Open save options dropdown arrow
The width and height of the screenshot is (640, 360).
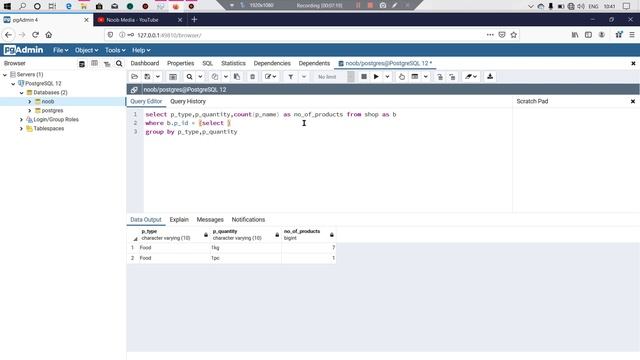click(x=158, y=77)
